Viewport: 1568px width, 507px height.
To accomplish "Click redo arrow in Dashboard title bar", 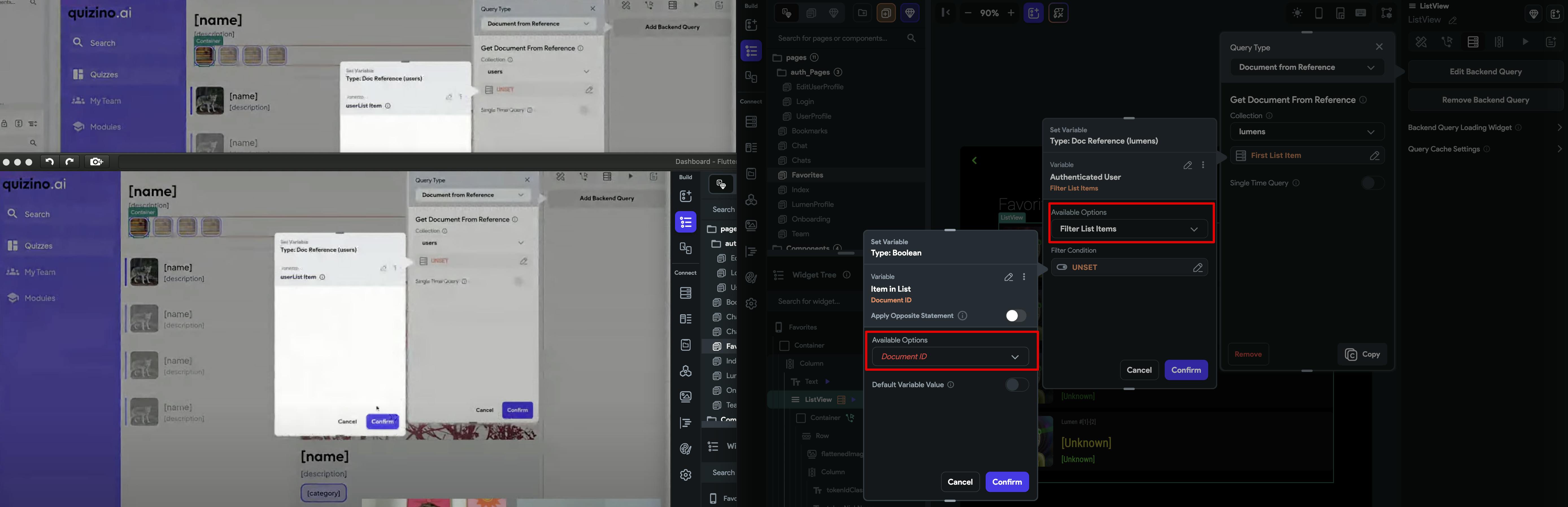I will [69, 161].
